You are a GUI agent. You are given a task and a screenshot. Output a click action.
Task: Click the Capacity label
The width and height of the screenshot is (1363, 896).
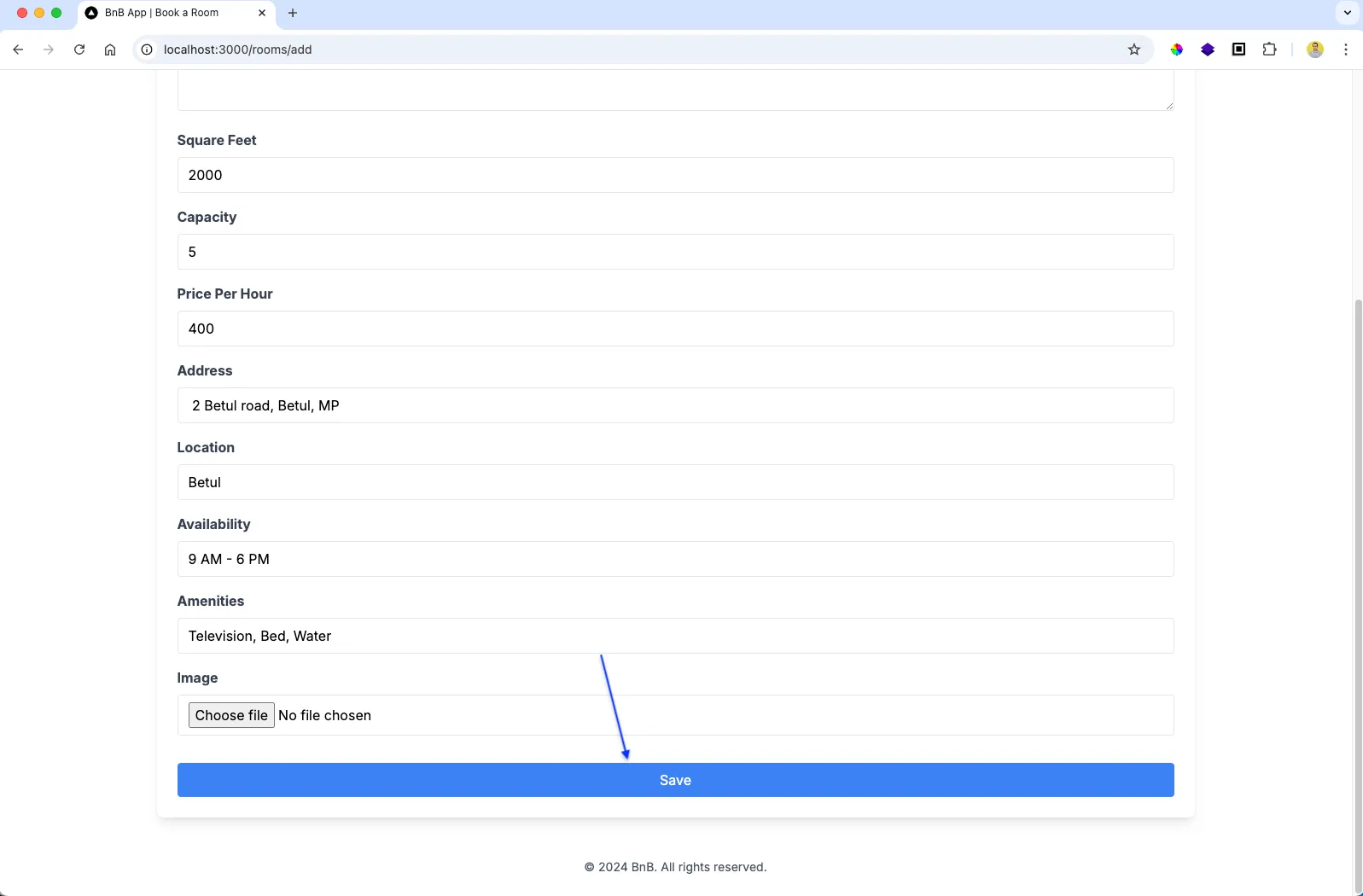(207, 217)
